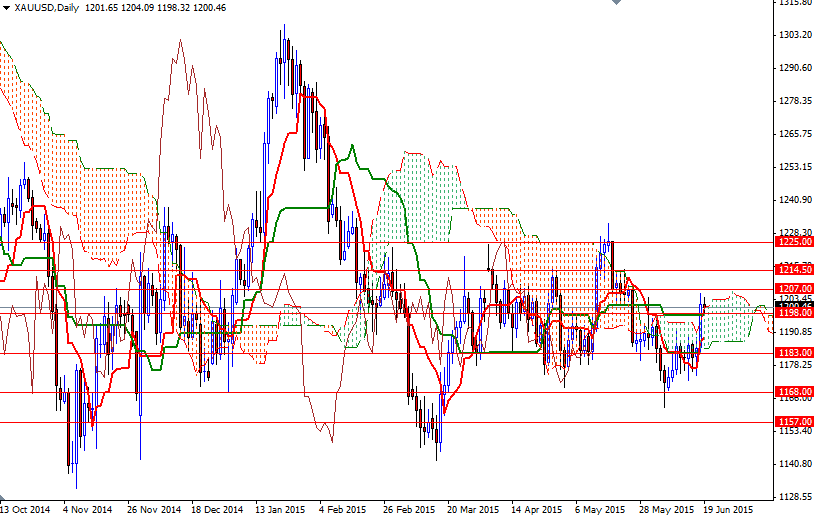Select the 1225.00 red price level label
Image resolution: width=814 pixels, height=516 pixels.
793,242
